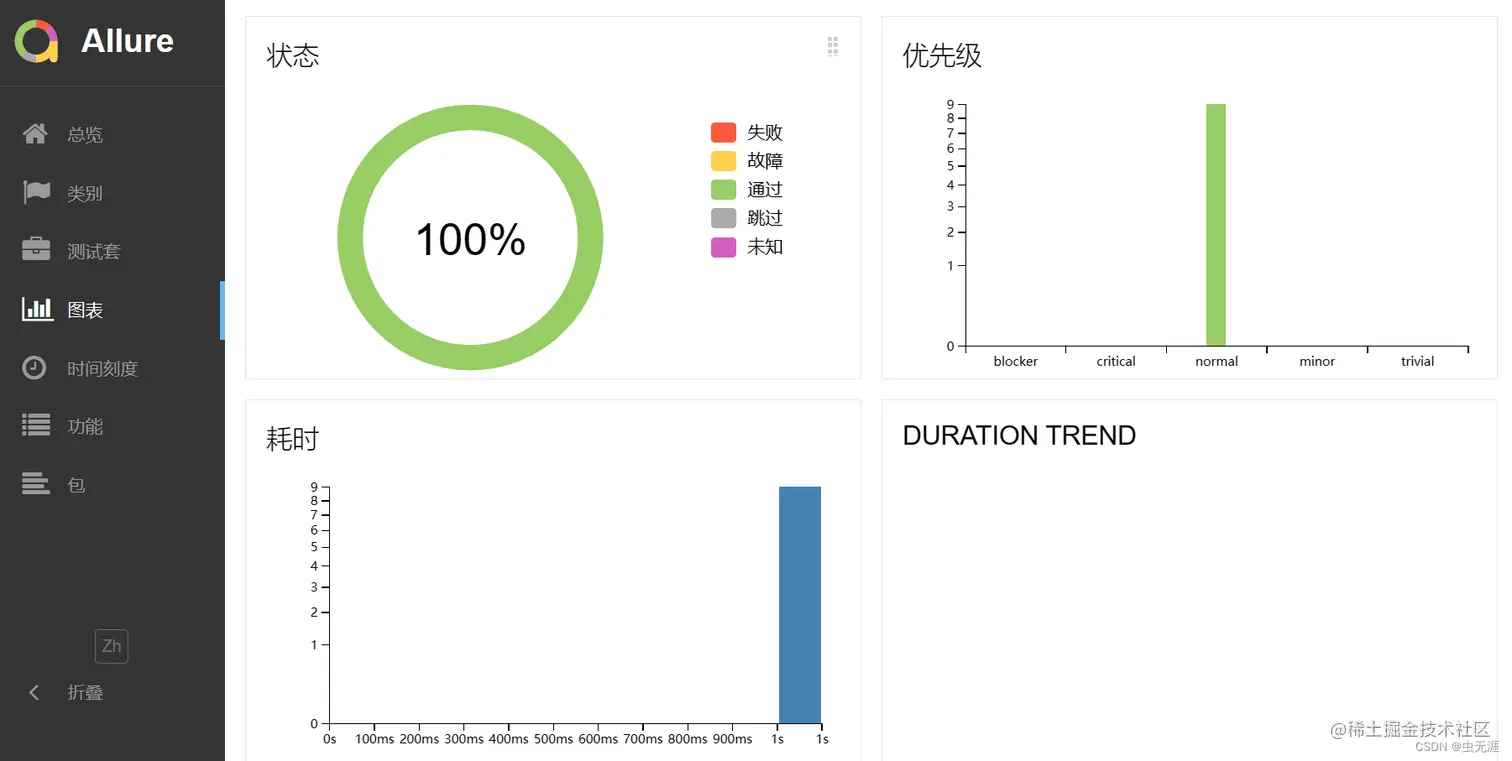
Task: Click the purple 未知 legend swatch
Action: pyautogui.click(x=723, y=246)
